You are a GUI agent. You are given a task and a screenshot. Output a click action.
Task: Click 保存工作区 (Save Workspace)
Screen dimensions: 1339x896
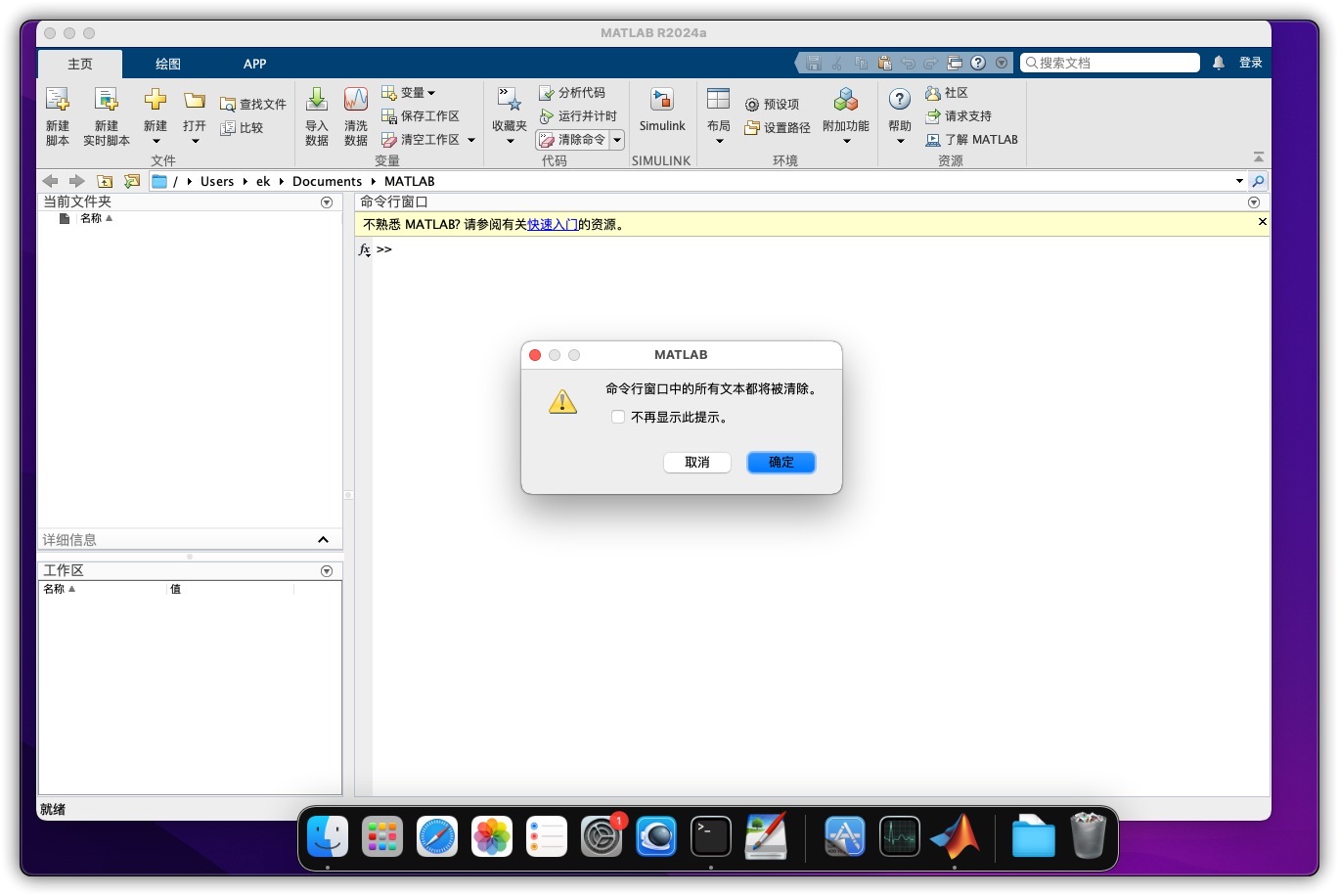[421, 115]
